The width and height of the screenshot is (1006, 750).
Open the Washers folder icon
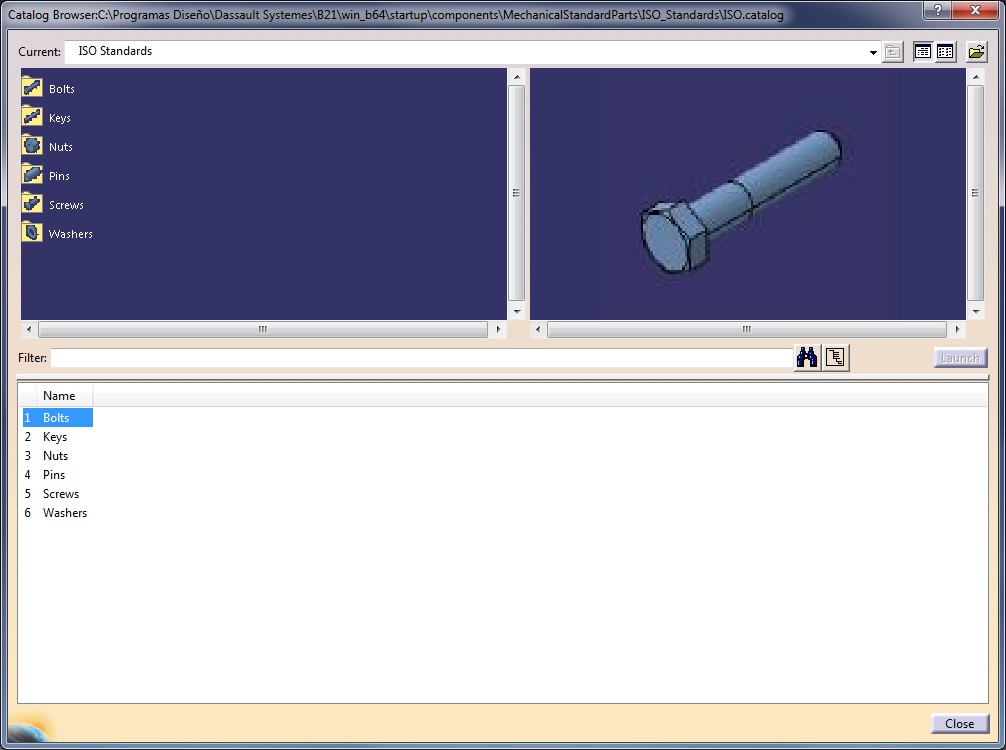point(32,233)
